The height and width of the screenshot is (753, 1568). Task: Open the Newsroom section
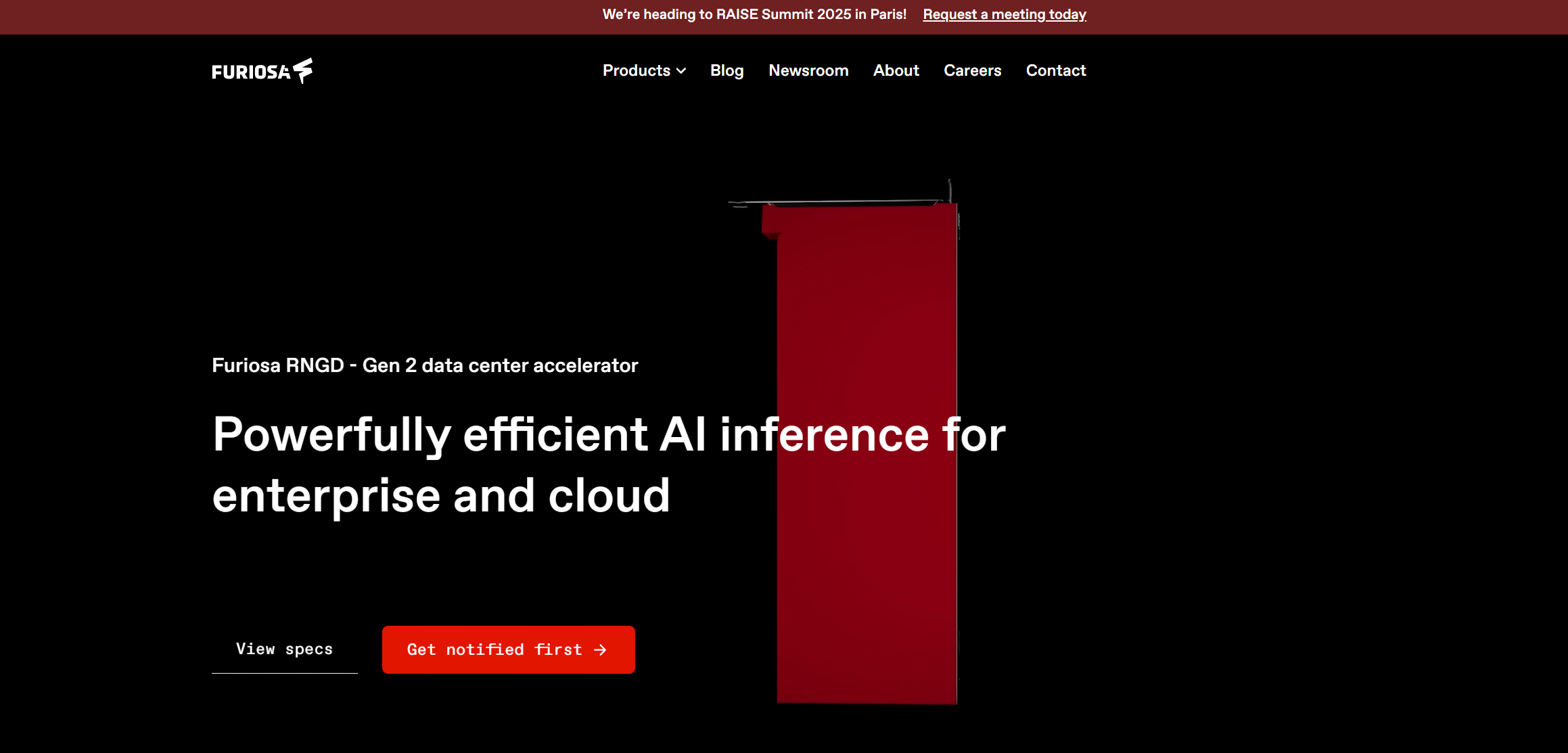point(808,70)
